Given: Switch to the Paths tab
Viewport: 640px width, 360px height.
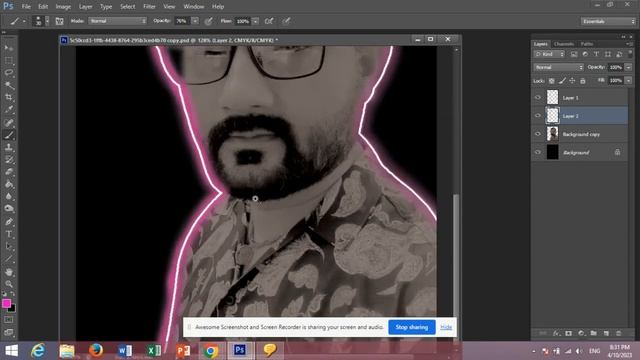Looking at the screenshot, I should 587,44.
